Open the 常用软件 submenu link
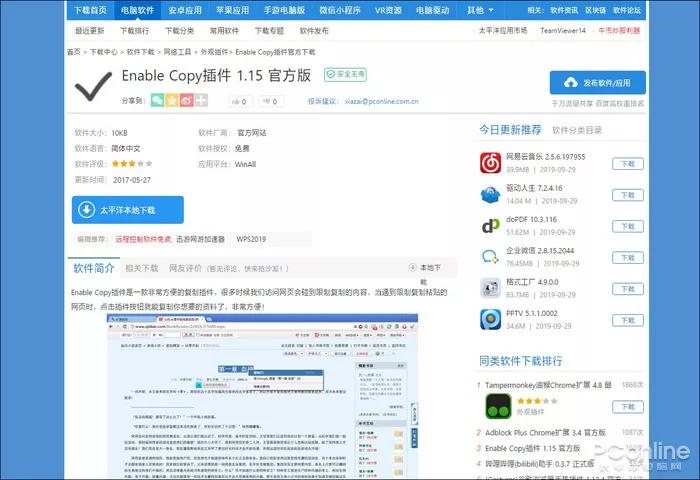This screenshot has width=700, height=480. pos(224,31)
